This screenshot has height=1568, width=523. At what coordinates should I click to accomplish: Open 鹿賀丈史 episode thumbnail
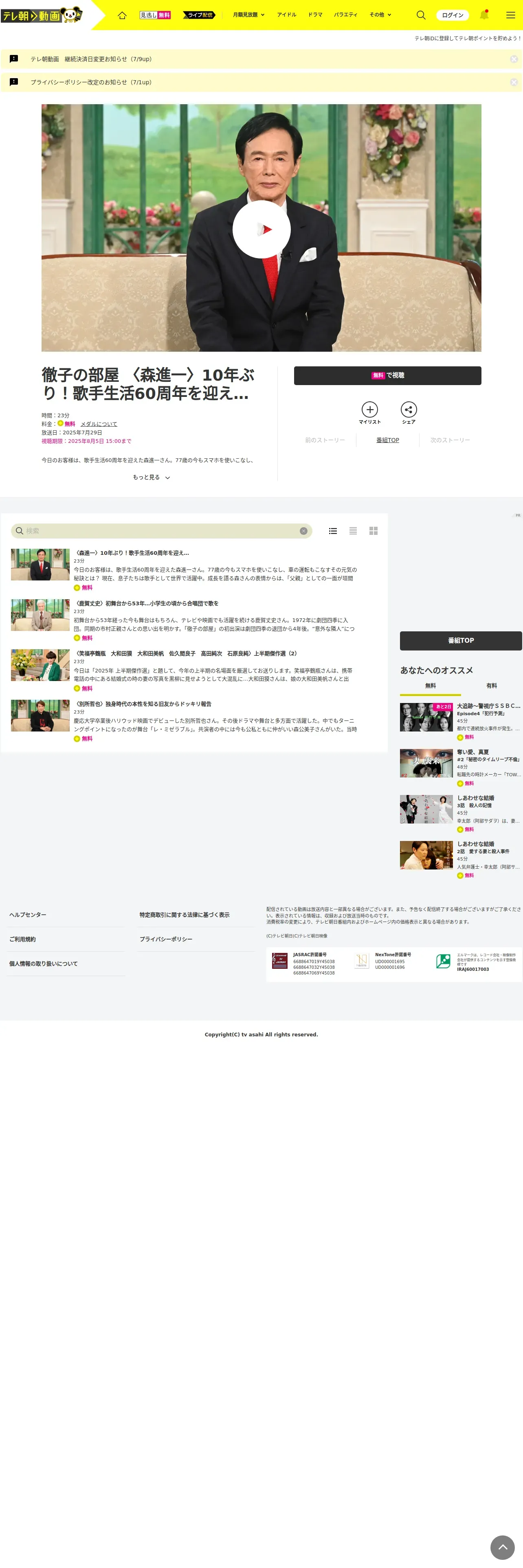pos(40,615)
